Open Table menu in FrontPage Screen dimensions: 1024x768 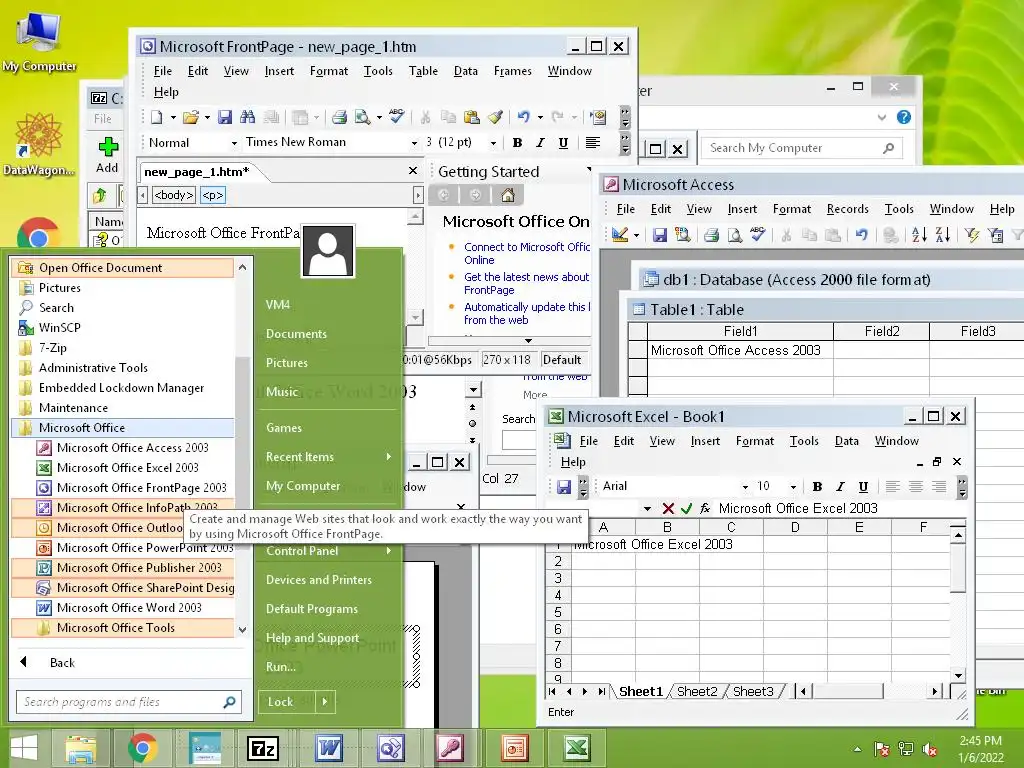pyautogui.click(x=423, y=71)
